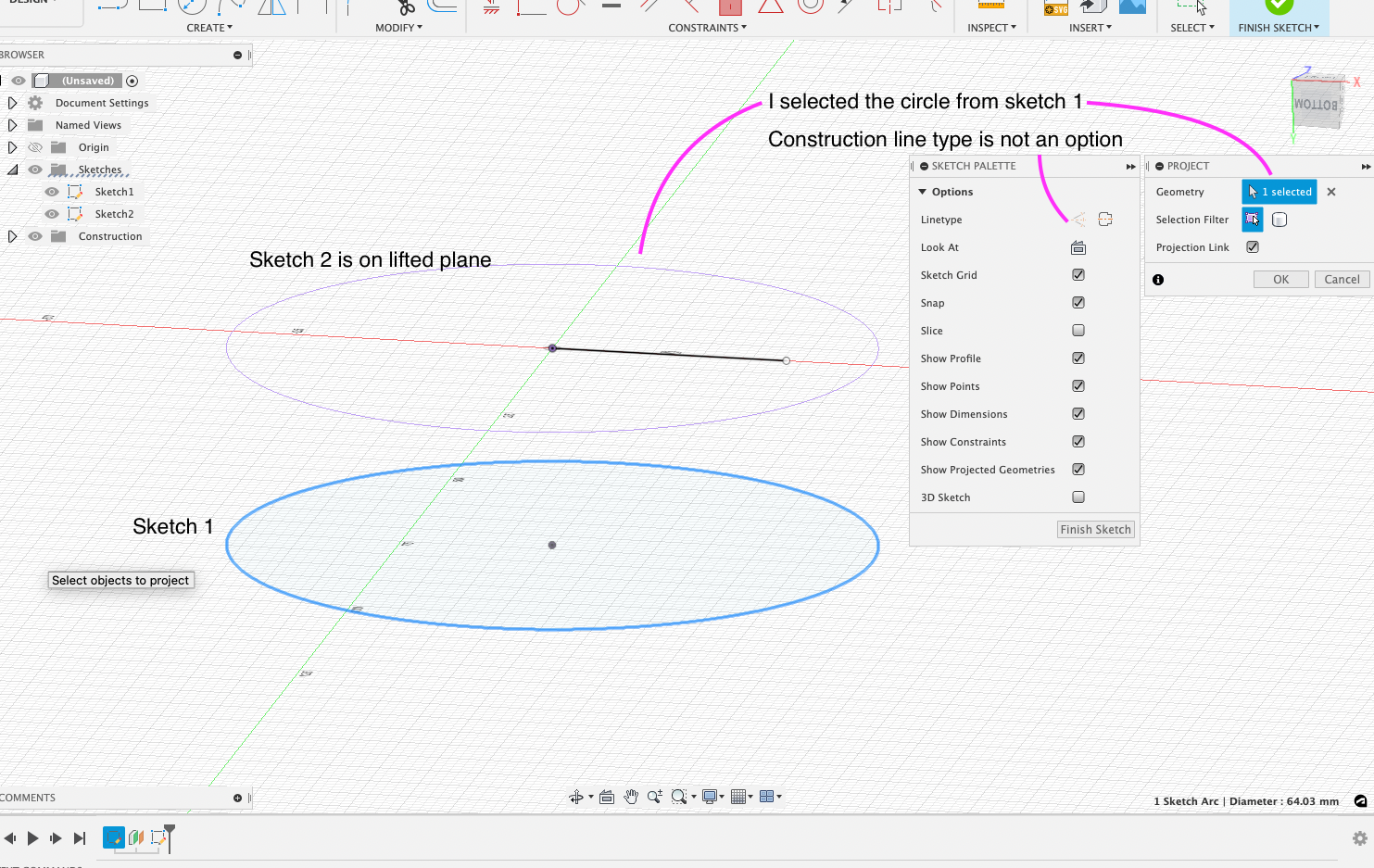Screen dimensions: 1374x868
Task: Collapse the Sketches folder
Action: 12,170
